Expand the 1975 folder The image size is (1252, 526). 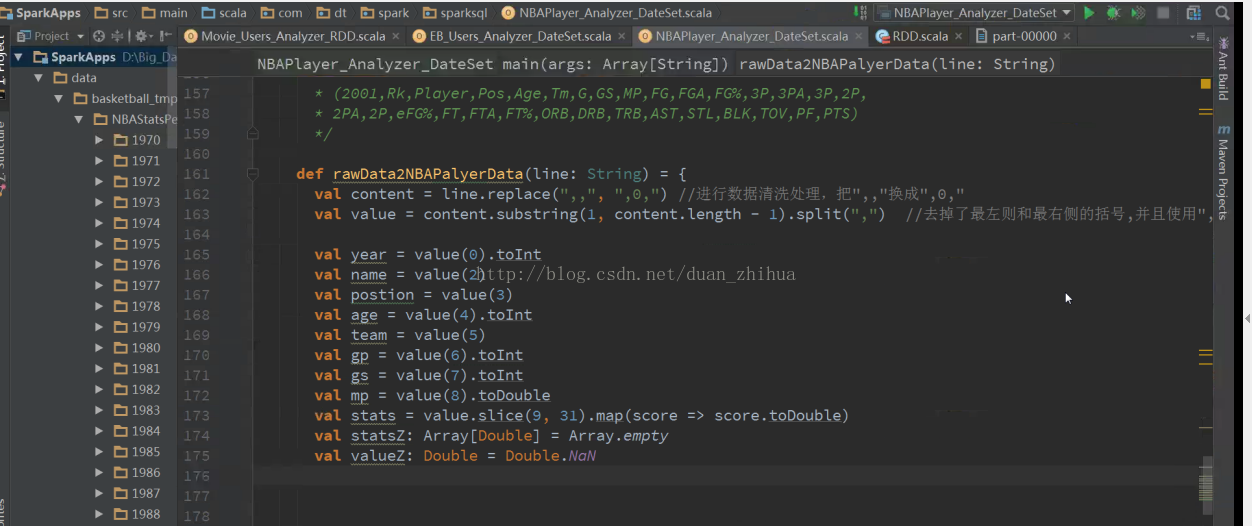[x=99, y=244]
